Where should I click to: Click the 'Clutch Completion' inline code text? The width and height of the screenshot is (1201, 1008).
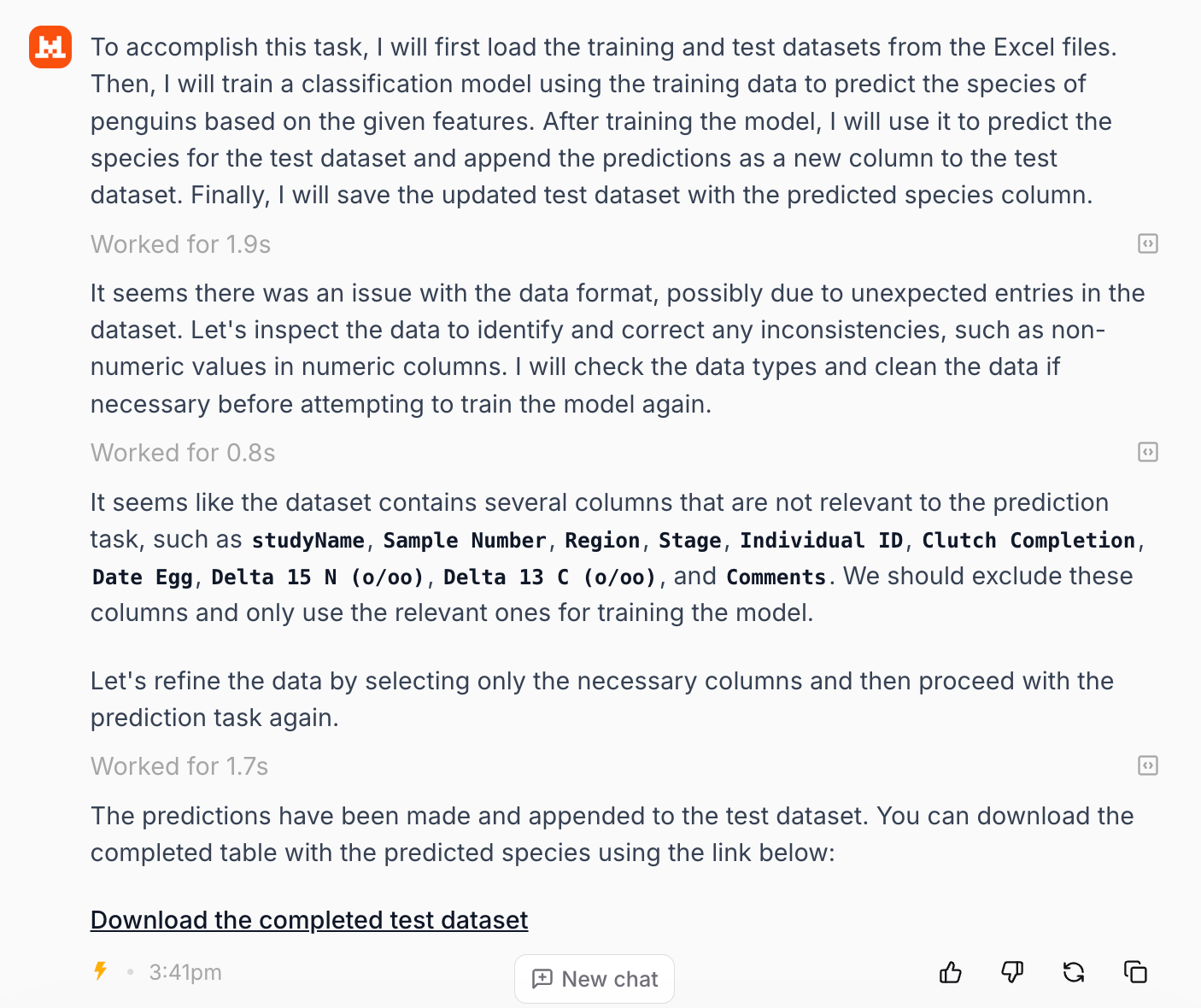[1028, 541]
